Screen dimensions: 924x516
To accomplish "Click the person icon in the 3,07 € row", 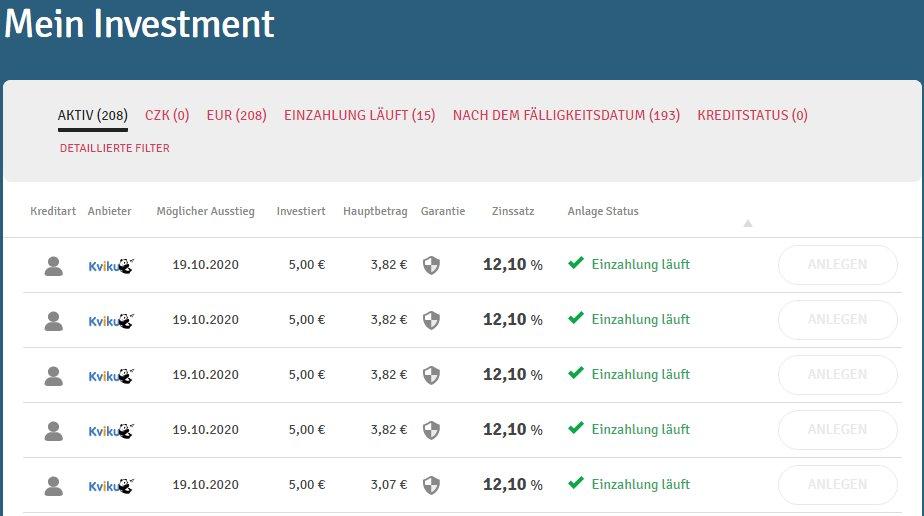I will click(54, 485).
